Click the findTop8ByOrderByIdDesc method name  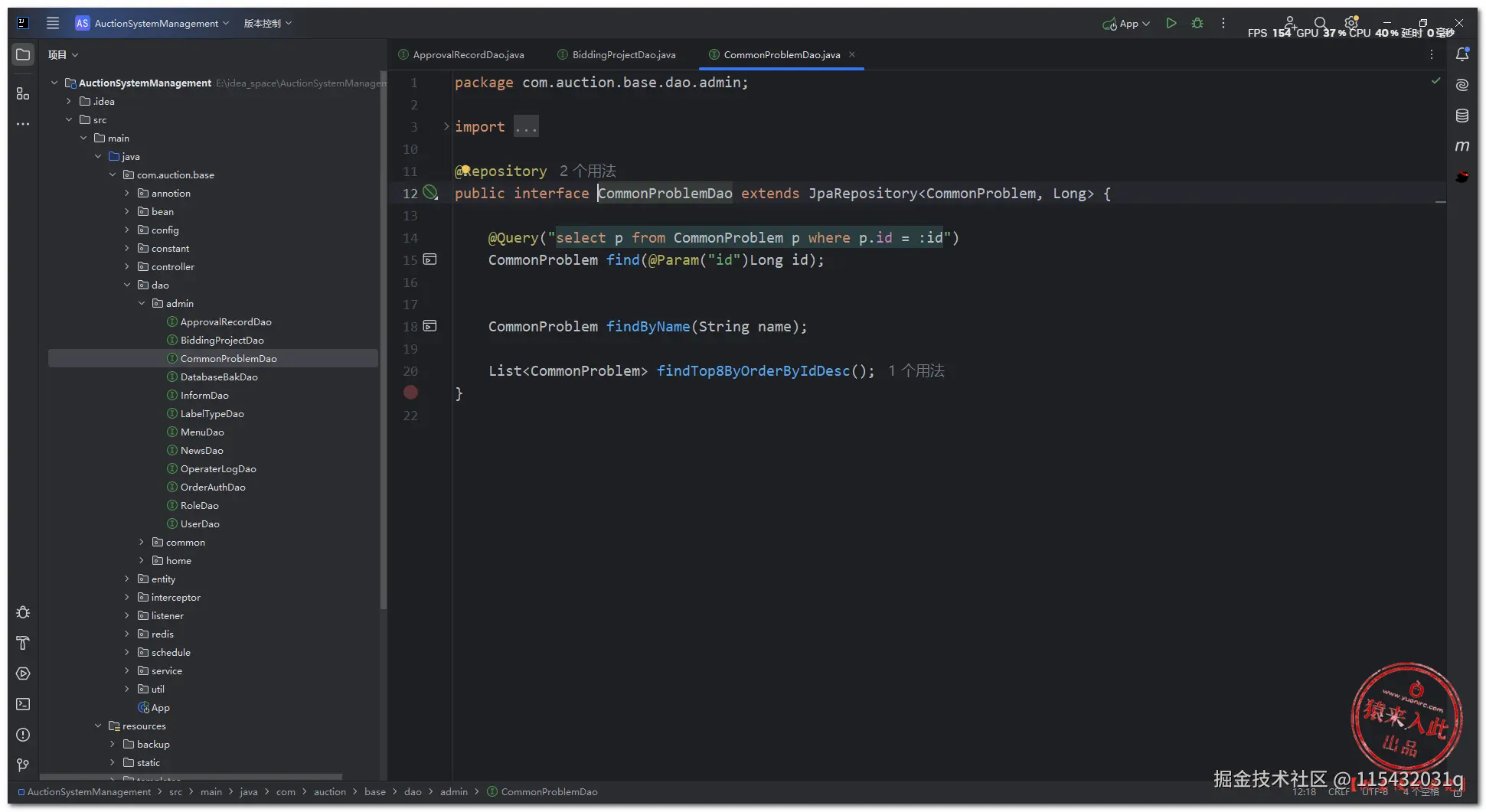[753, 370]
